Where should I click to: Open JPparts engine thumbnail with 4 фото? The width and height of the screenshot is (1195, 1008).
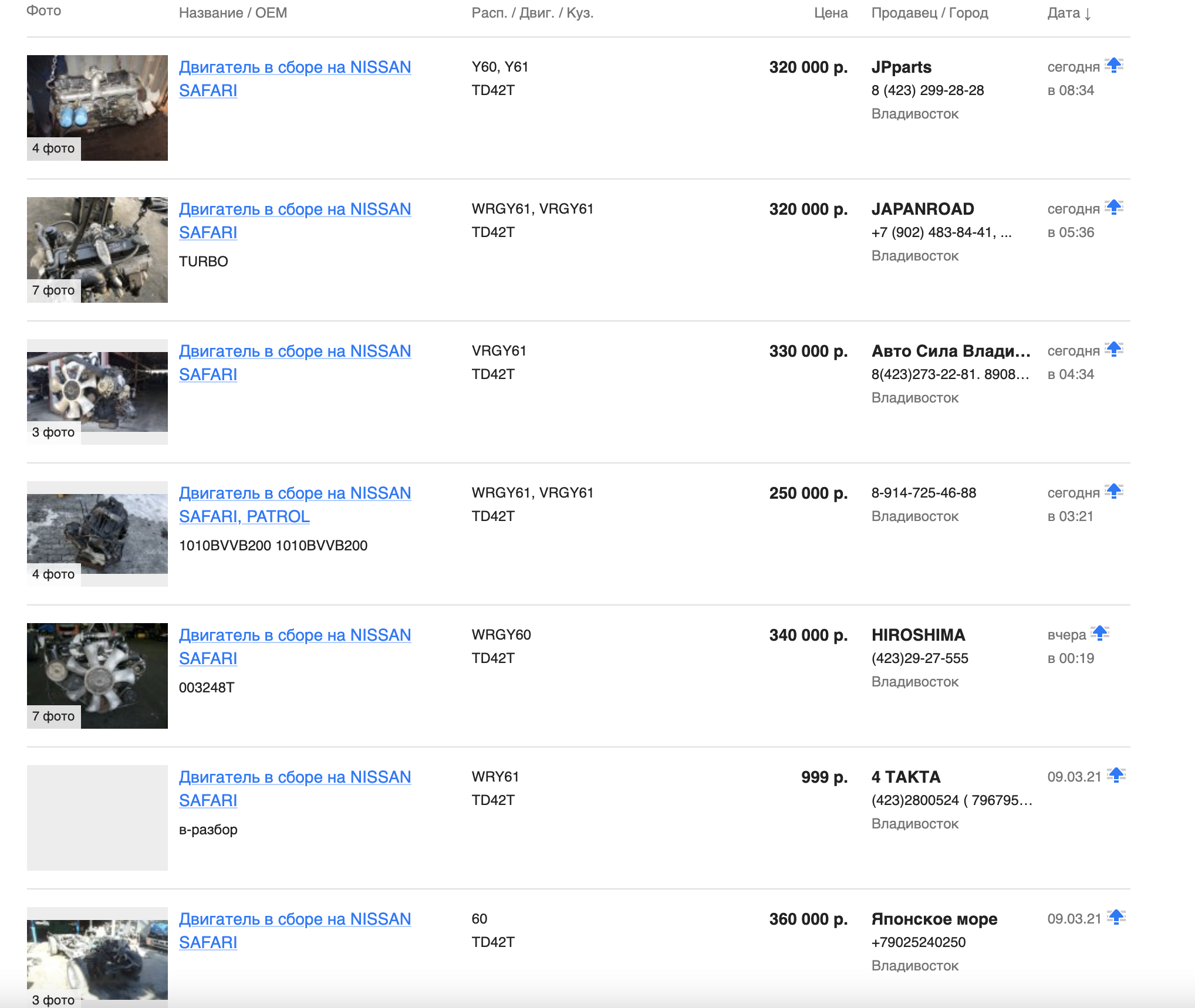[x=97, y=108]
